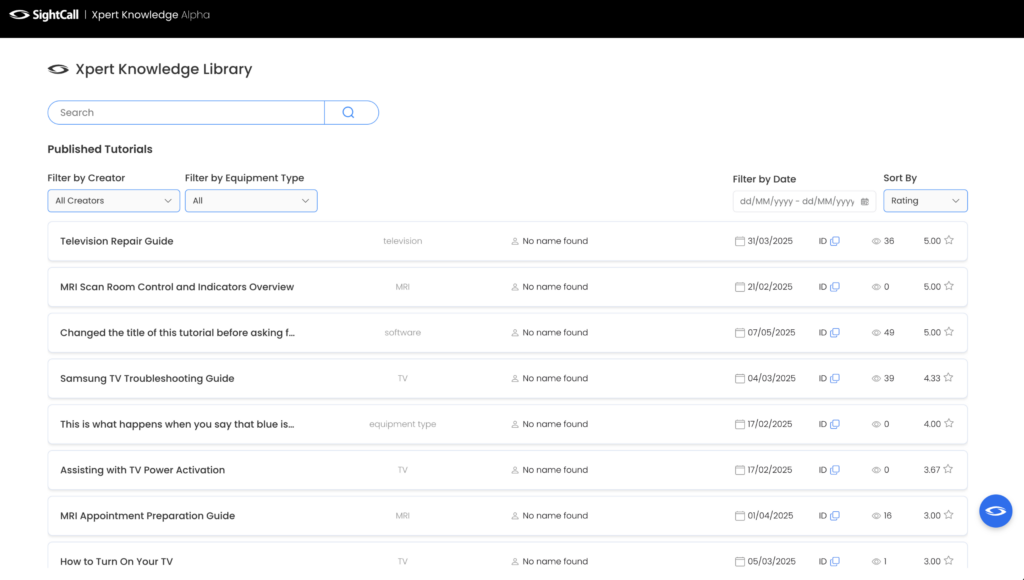Click "No name found" in Television Repair row
The height and width of the screenshot is (580, 1024).
pos(555,241)
